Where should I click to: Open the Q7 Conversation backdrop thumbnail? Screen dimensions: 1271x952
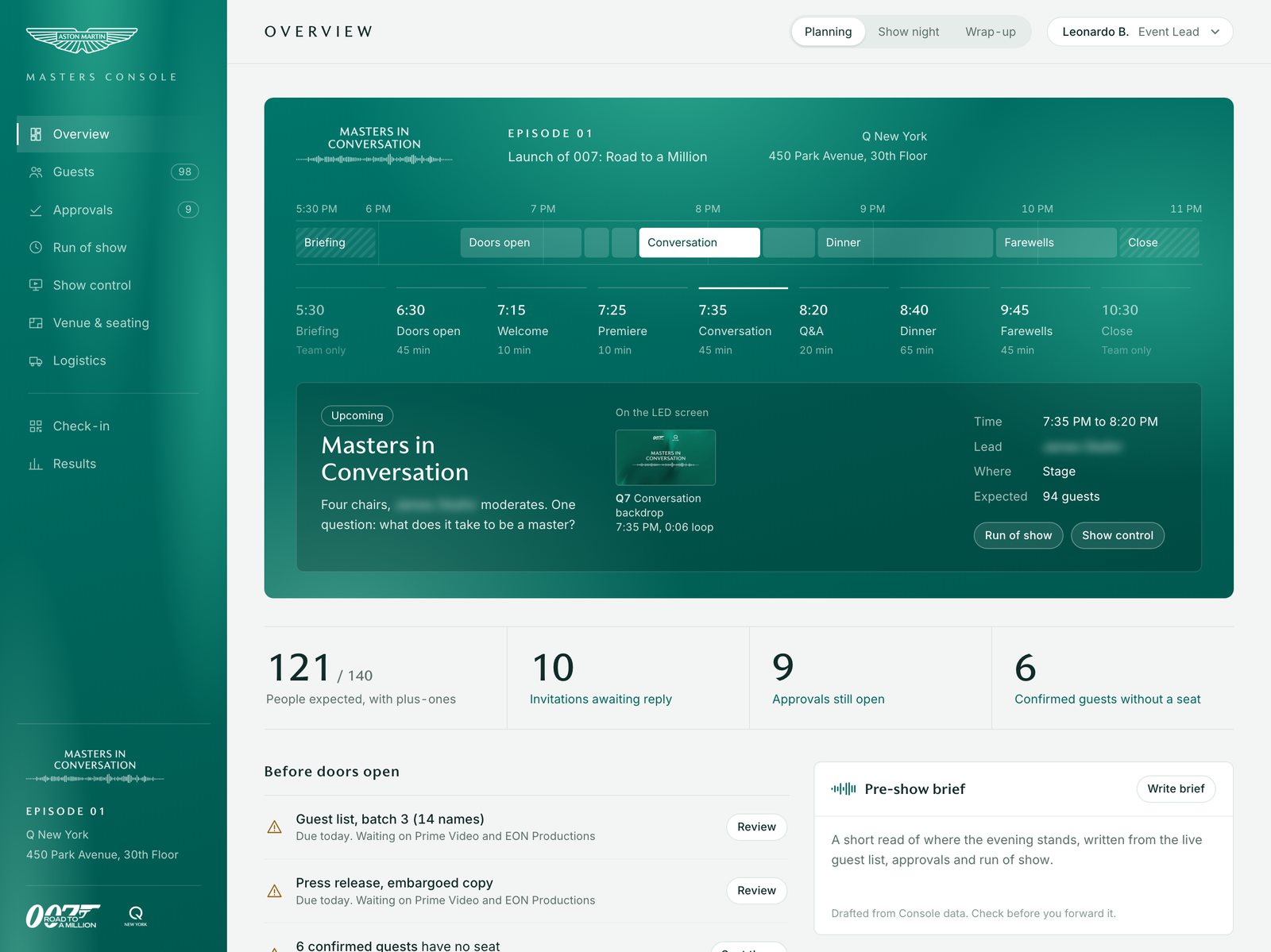(666, 457)
